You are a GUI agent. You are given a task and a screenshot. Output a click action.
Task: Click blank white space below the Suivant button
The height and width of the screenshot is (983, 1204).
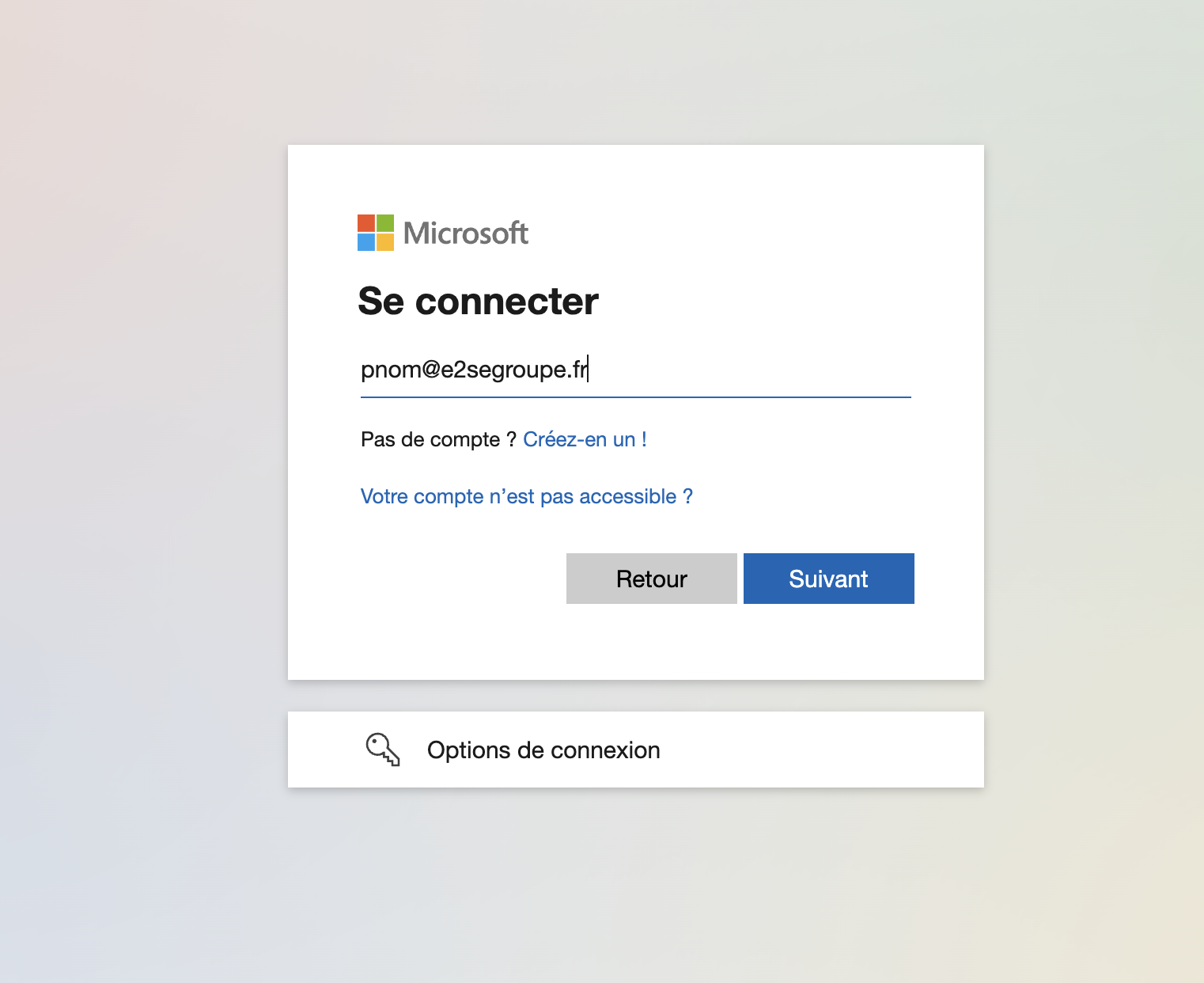coord(829,641)
